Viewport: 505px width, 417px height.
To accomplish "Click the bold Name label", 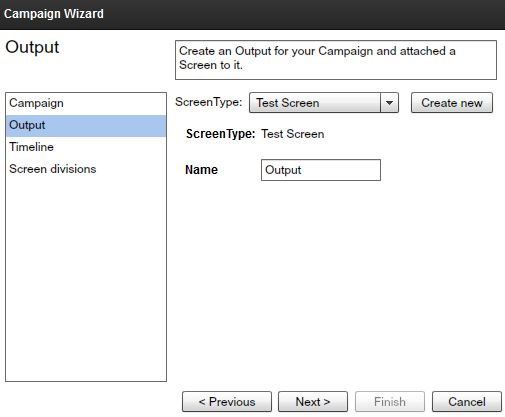I will (201, 170).
